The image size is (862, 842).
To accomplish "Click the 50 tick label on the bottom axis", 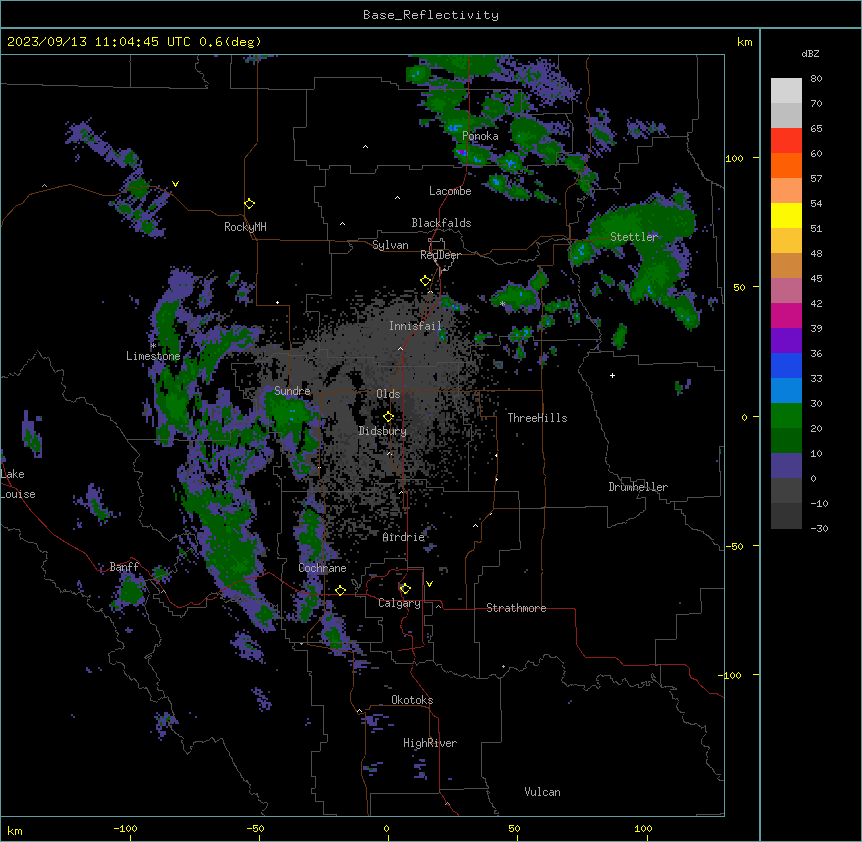I will [x=514, y=828].
